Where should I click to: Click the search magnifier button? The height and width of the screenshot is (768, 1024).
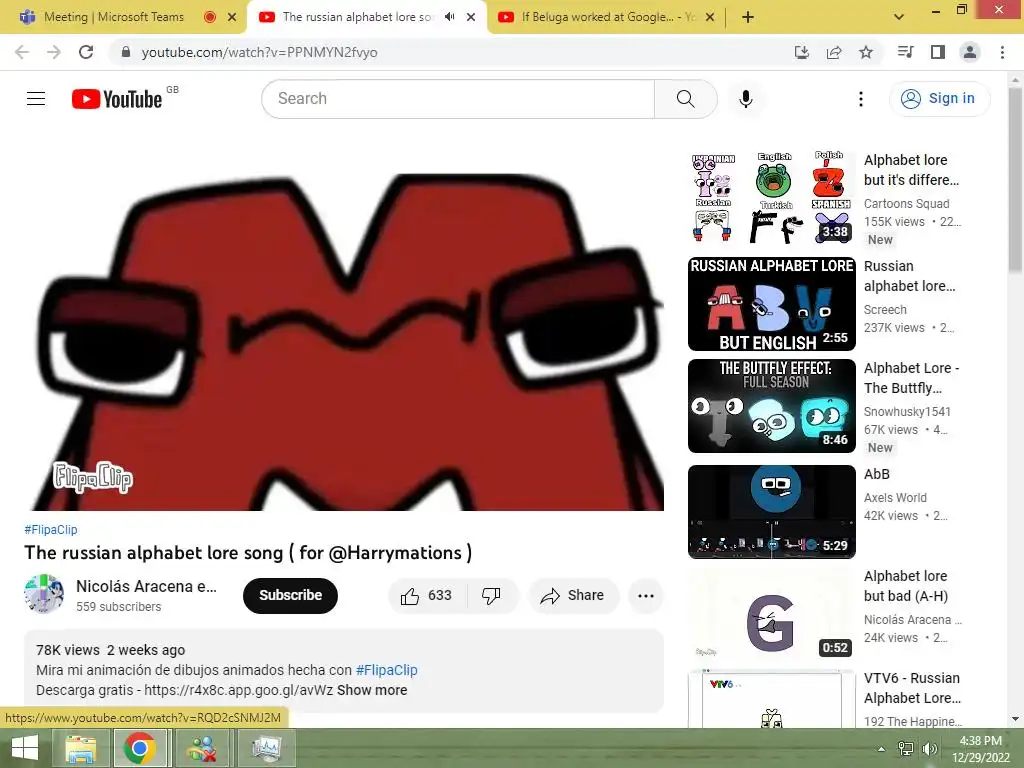click(685, 99)
